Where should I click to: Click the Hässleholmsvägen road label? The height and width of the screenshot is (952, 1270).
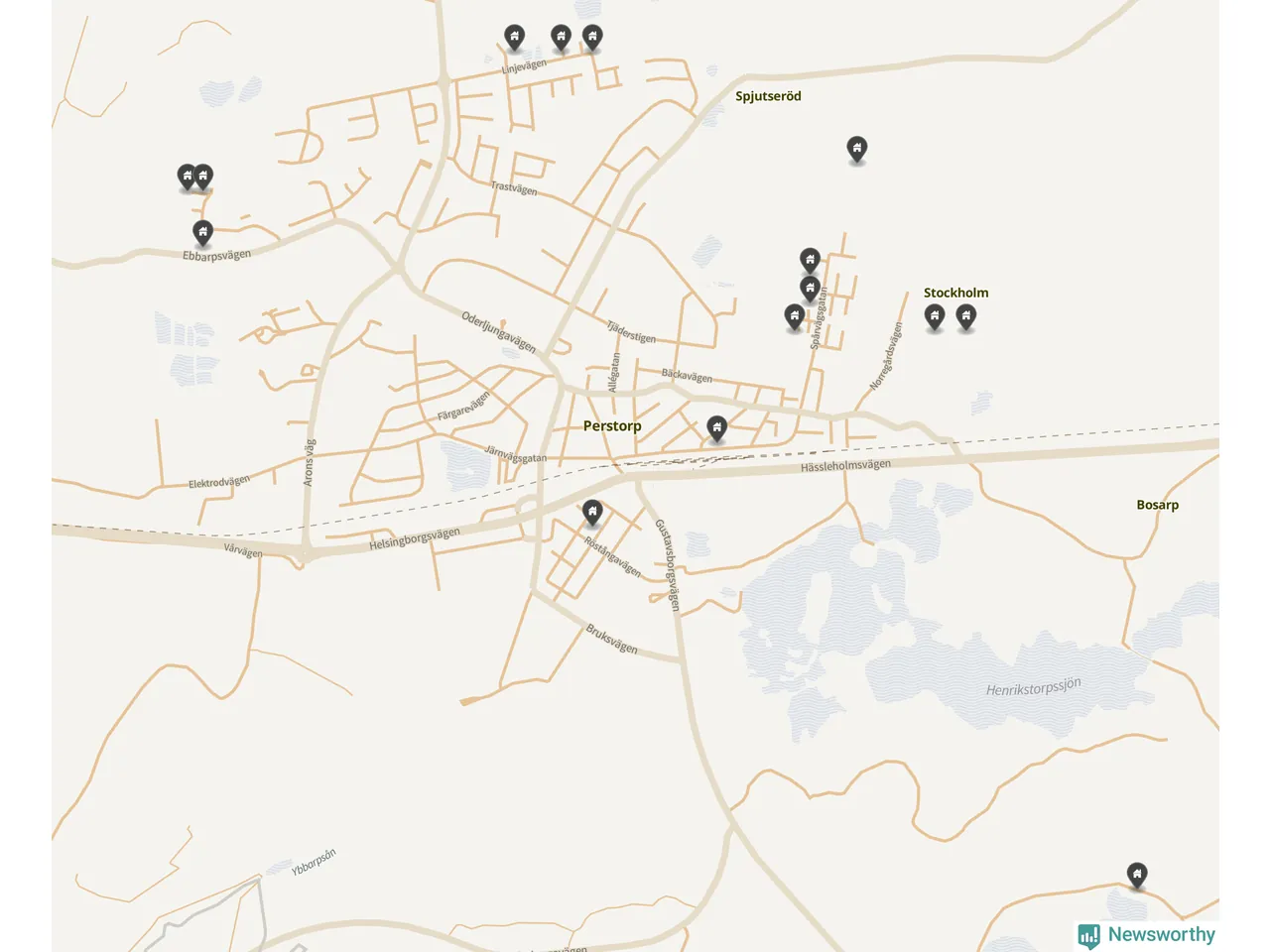click(x=845, y=465)
